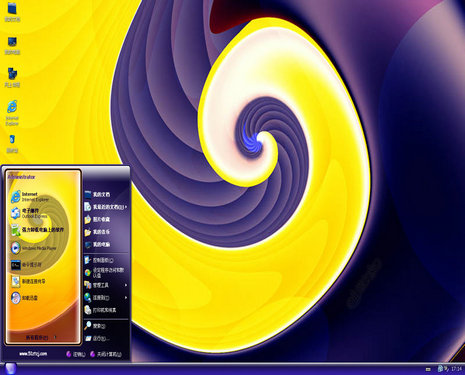Screen dimensions: 465x375
Task: Open Search with the magnifier icon
Action: [95, 326]
